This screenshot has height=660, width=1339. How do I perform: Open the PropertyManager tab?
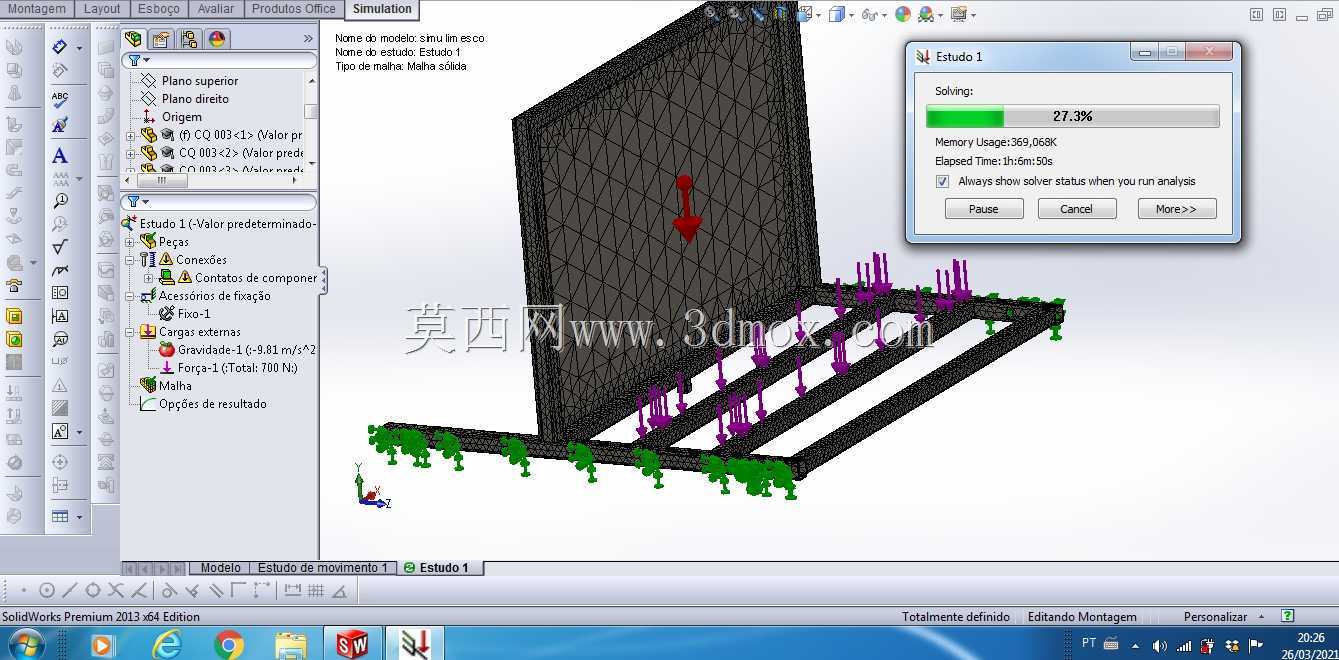160,39
